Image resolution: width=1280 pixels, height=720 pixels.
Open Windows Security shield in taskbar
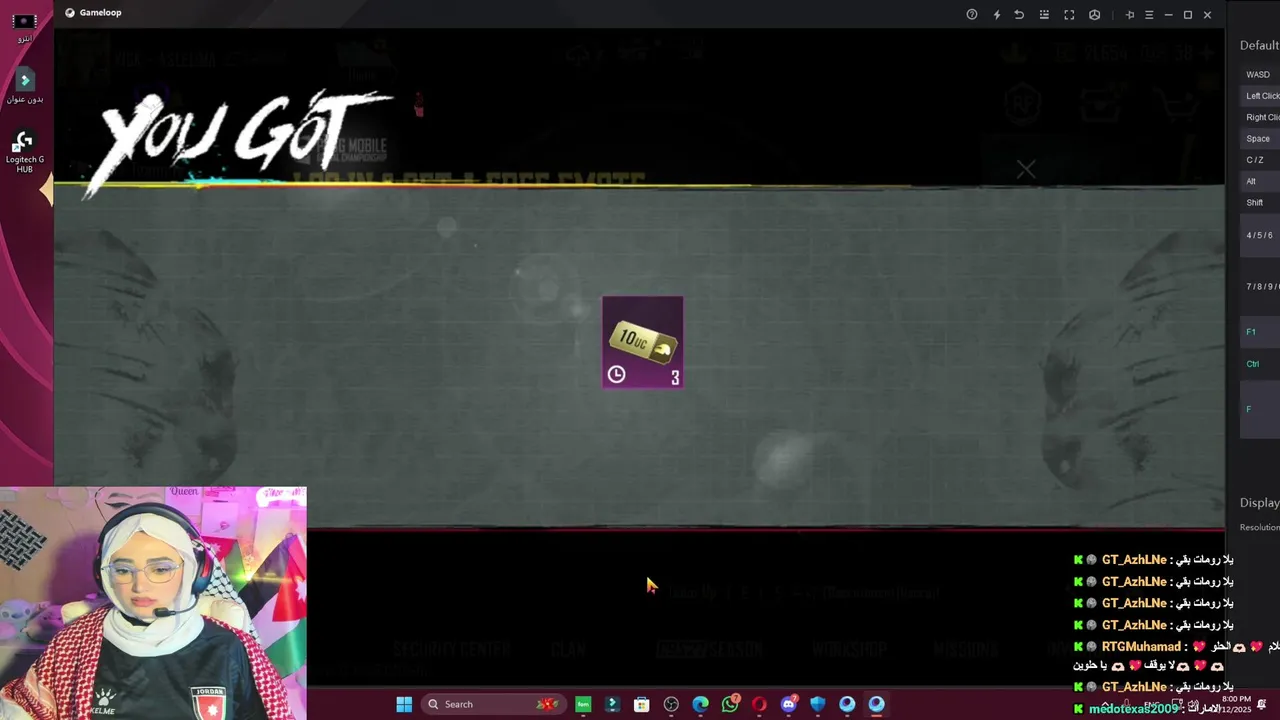[818, 704]
